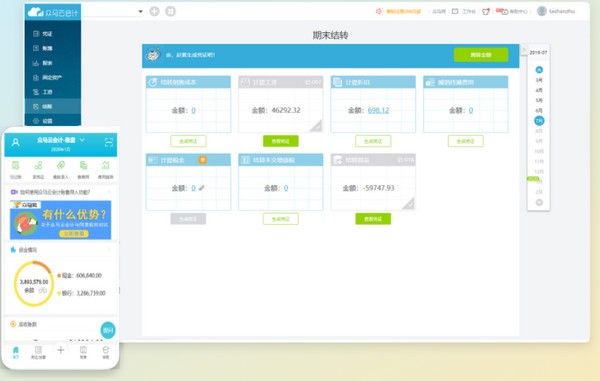Click the pencil edit icon beside 计提税金 amount
The height and width of the screenshot is (381, 600).
[202, 188]
